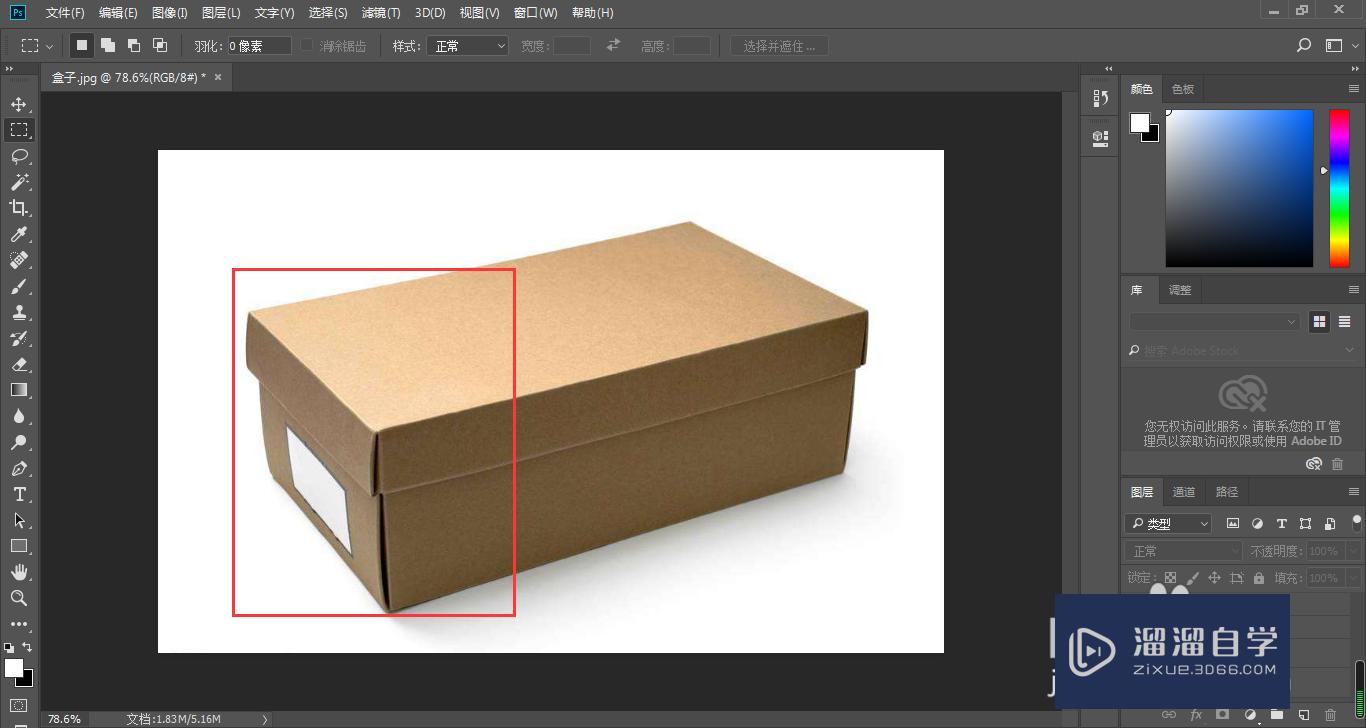Select the Magic Wand tool
The height and width of the screenshot is (728, 1366).
click(19, 182)
